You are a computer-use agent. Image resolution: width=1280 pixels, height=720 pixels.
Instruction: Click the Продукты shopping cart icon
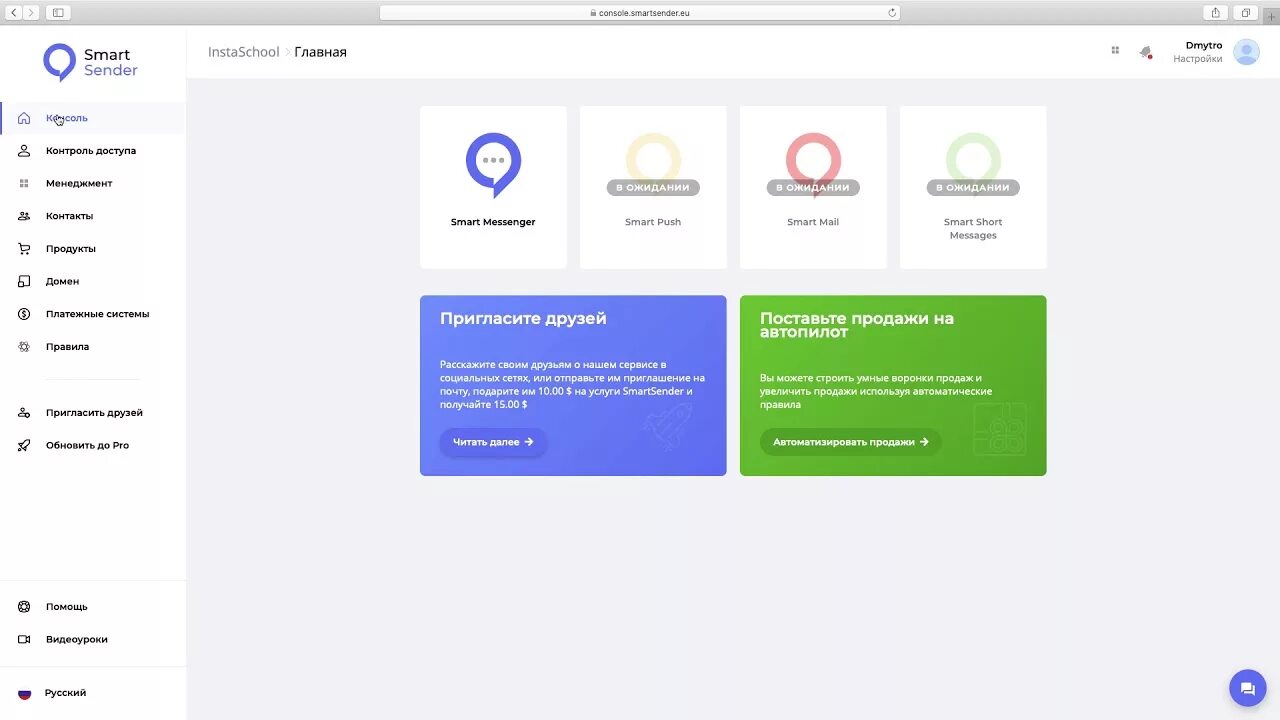[24, 249]
